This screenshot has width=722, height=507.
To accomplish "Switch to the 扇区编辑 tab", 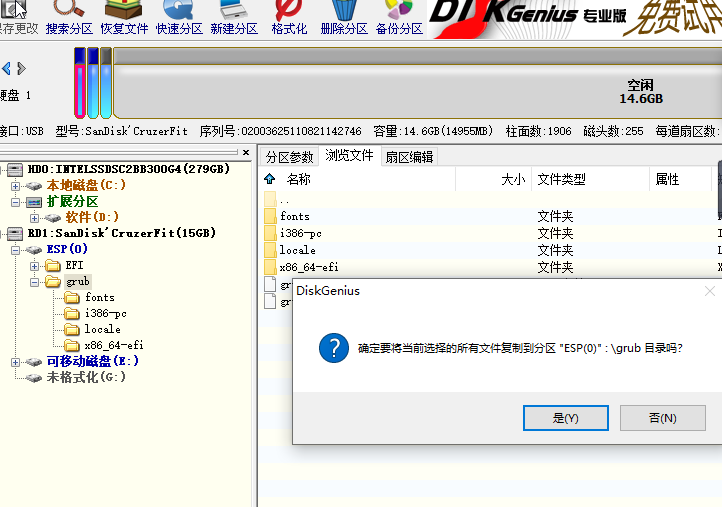I will [x=409, y=157].
